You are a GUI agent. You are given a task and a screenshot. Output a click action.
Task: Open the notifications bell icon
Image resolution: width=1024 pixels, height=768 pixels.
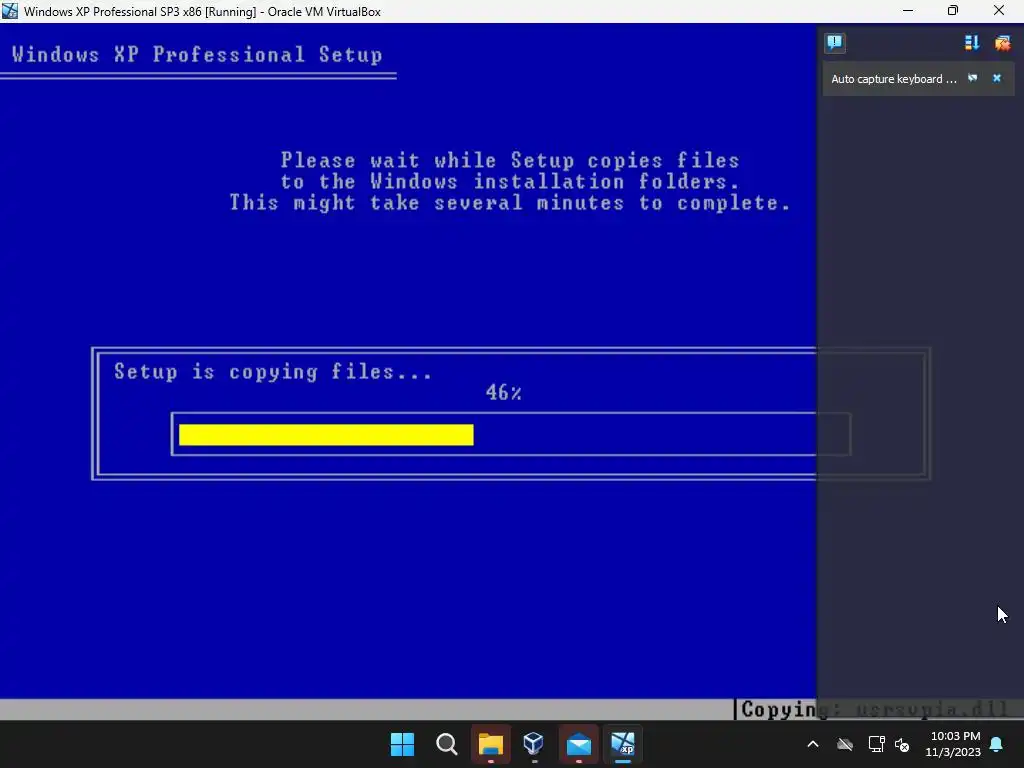point(997,744)
